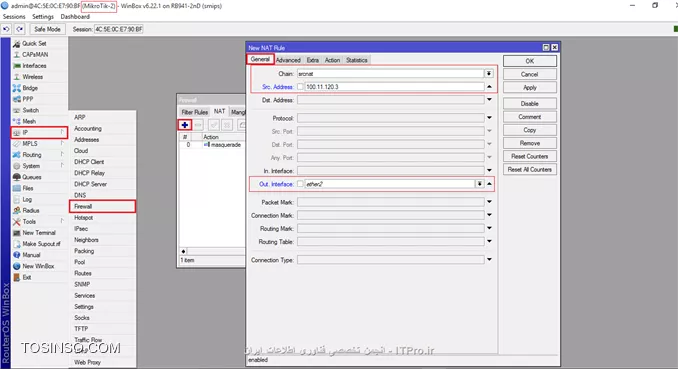
Task: Open the Chain dropdown list
Action: tap(489, 74)
